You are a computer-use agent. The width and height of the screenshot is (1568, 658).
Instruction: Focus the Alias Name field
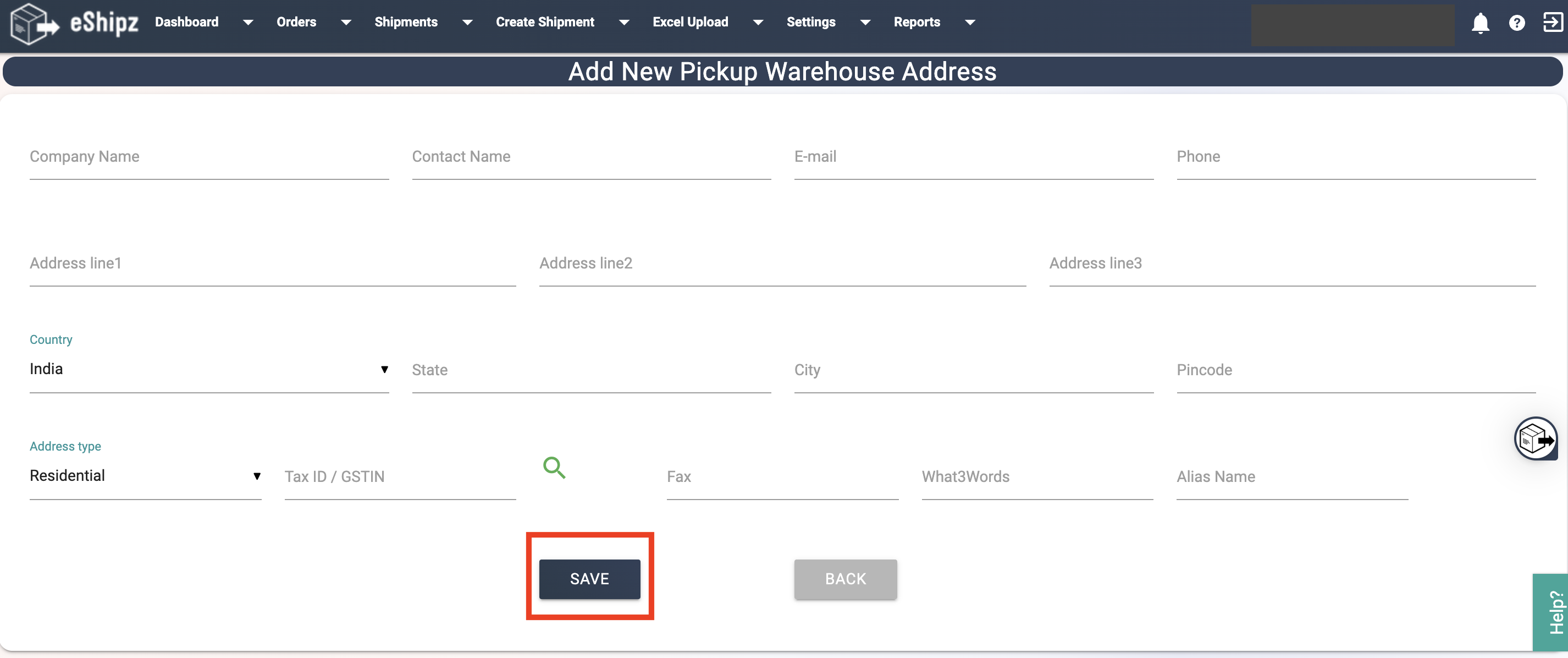(x=1292, y=477)
